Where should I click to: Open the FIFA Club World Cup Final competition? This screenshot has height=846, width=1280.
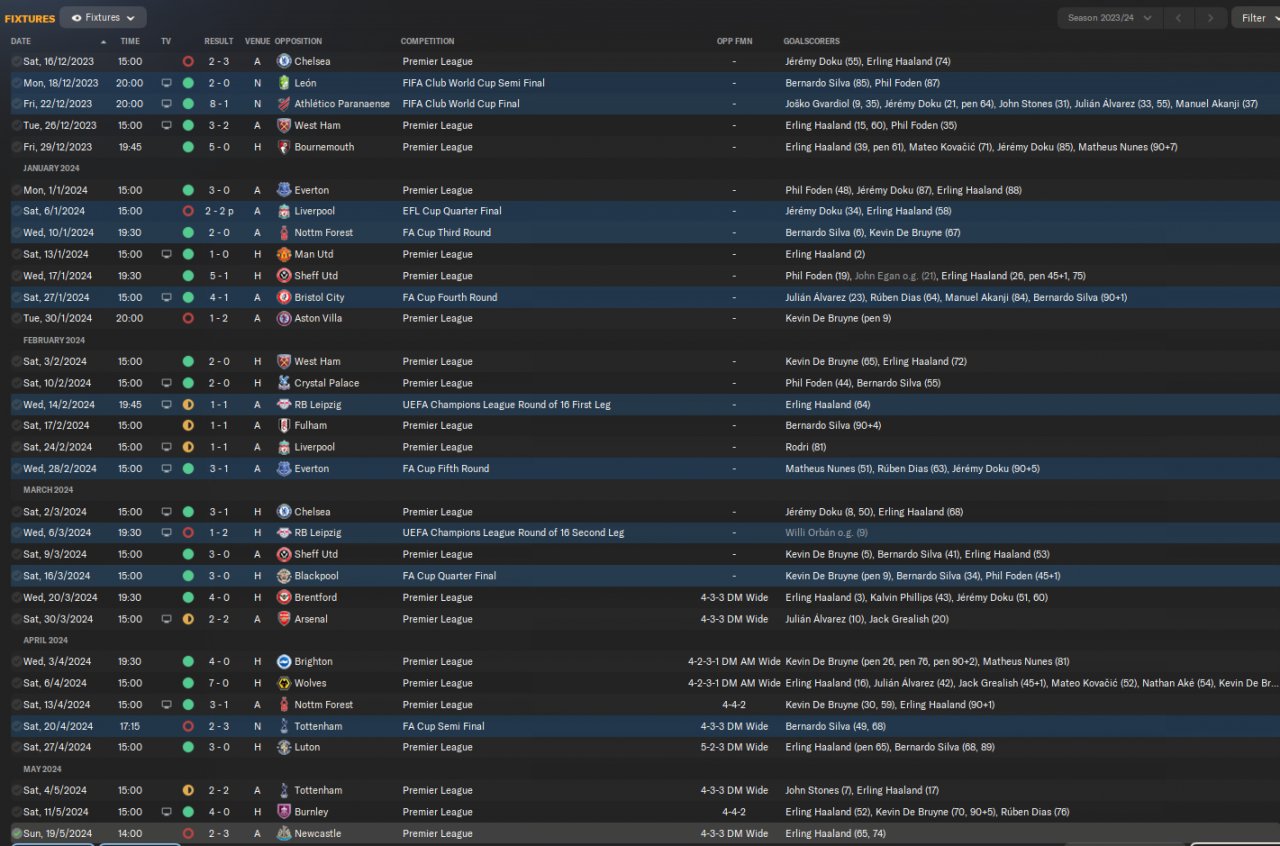pos(461,104)
